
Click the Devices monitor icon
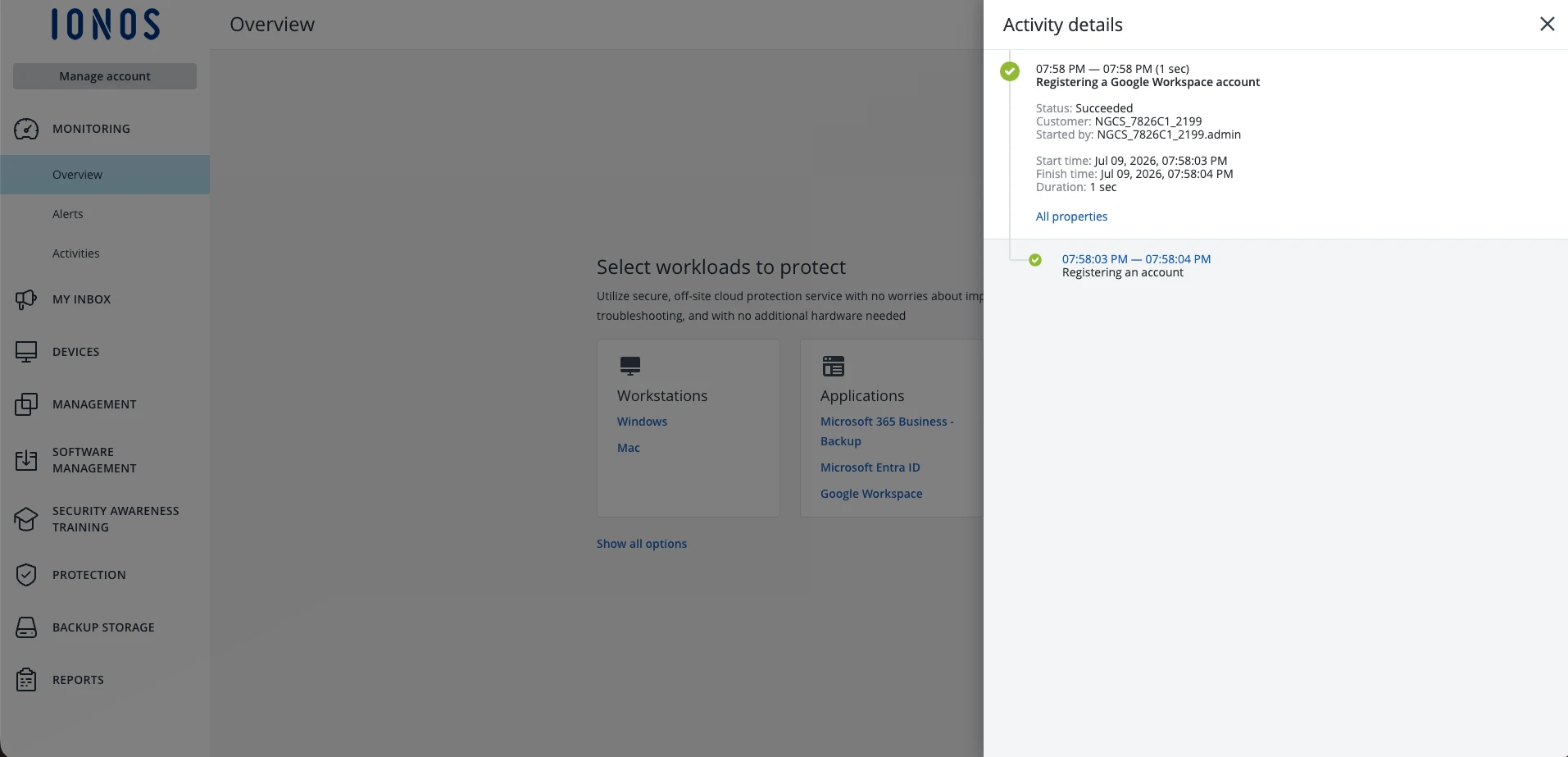click(x=26, y=352)
